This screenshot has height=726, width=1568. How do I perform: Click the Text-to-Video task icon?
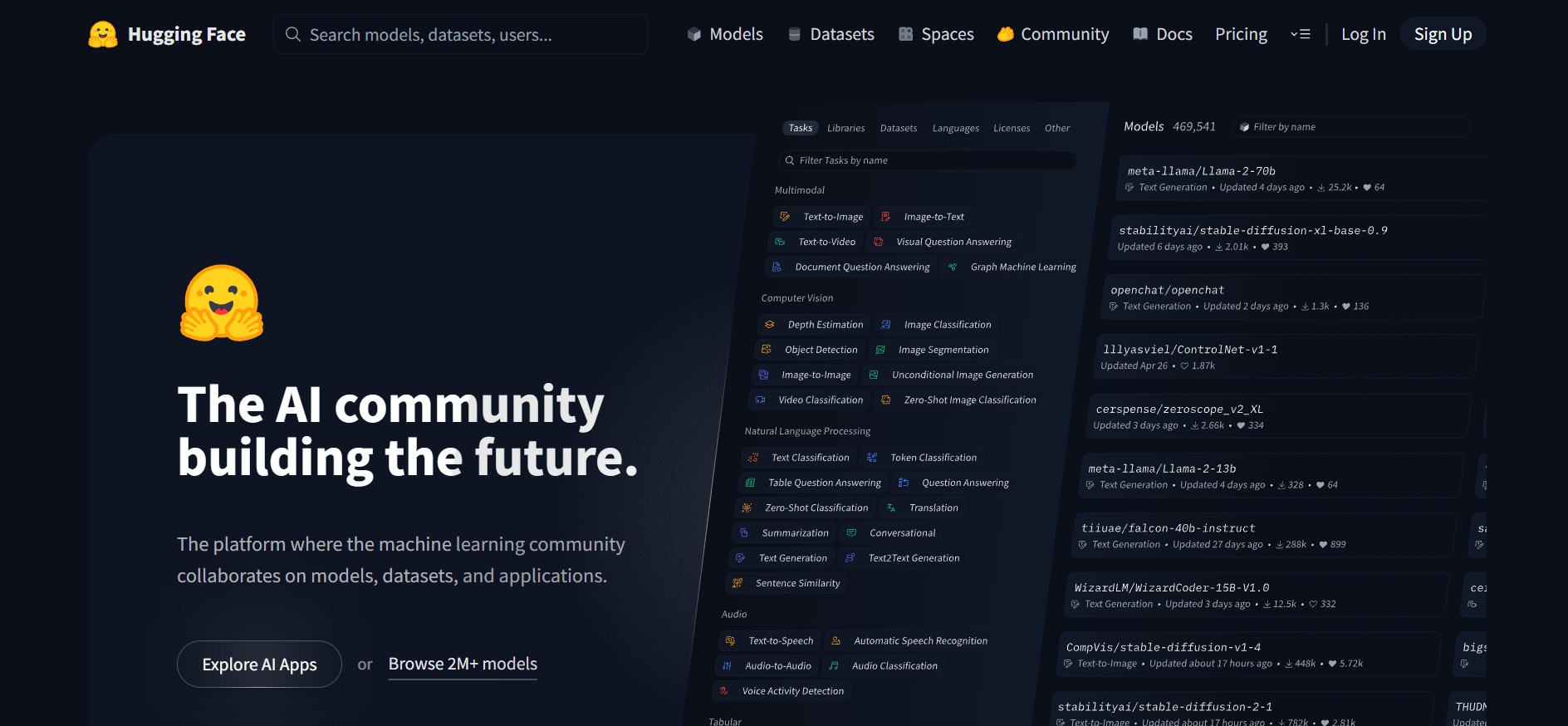tap(780, 242)
